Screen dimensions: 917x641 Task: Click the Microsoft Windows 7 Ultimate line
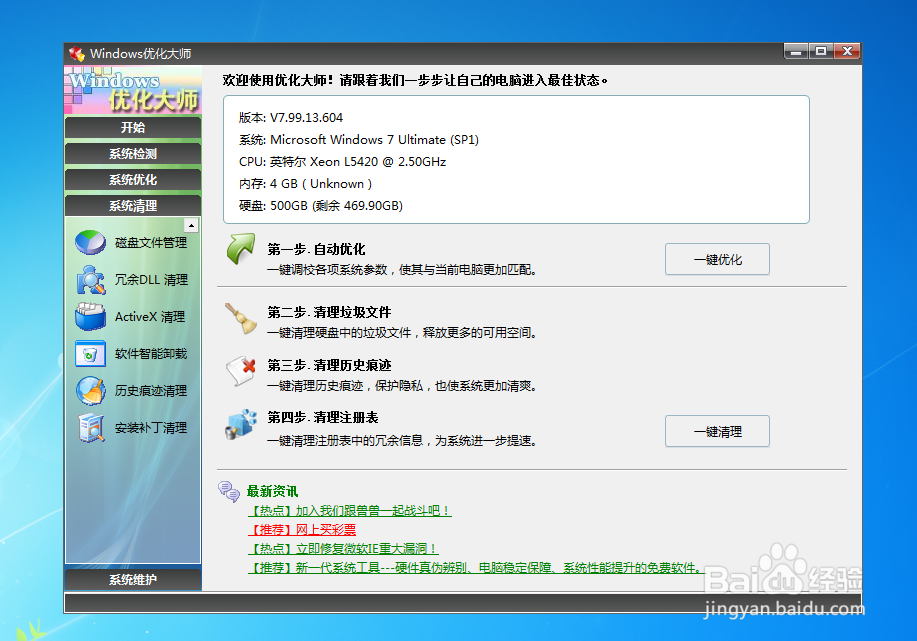pos(358,140)
